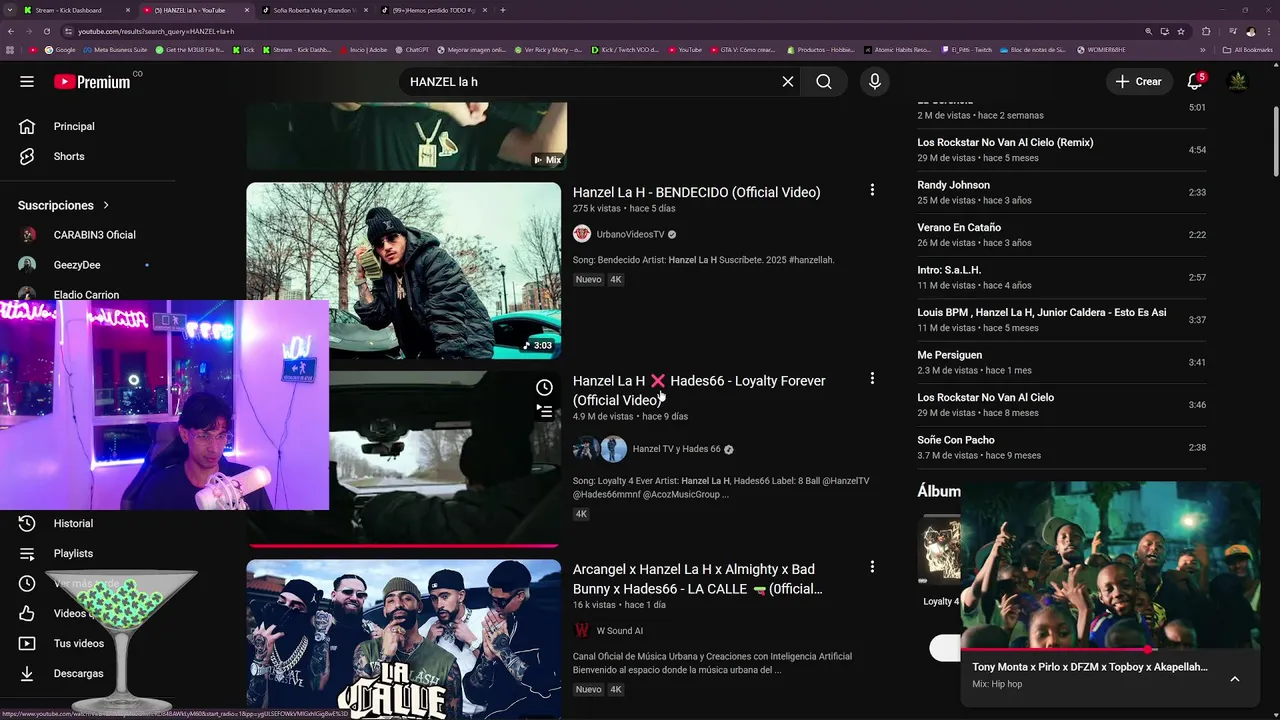Bookmark this page with the star
The height and width of the screenshot is (720, 1280).
1181,31
